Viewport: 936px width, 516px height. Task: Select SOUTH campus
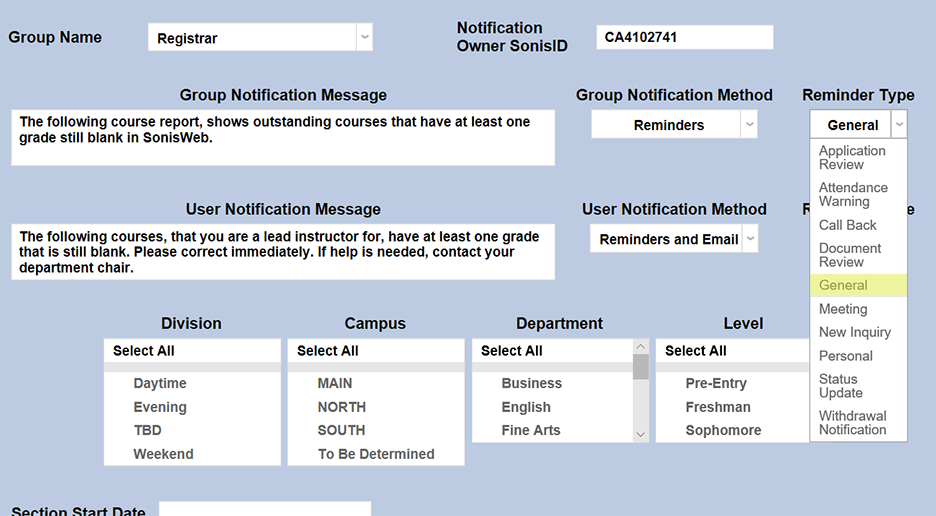pos(376,431)
